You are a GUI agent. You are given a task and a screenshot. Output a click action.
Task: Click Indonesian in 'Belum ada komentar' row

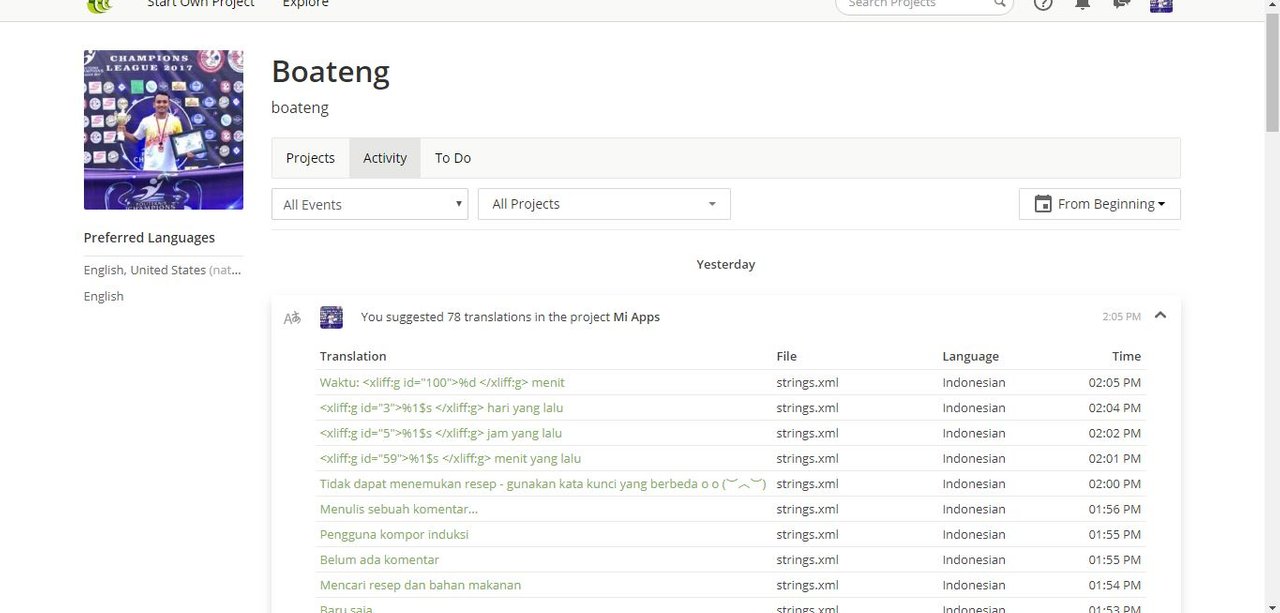[x=974, y=560]
